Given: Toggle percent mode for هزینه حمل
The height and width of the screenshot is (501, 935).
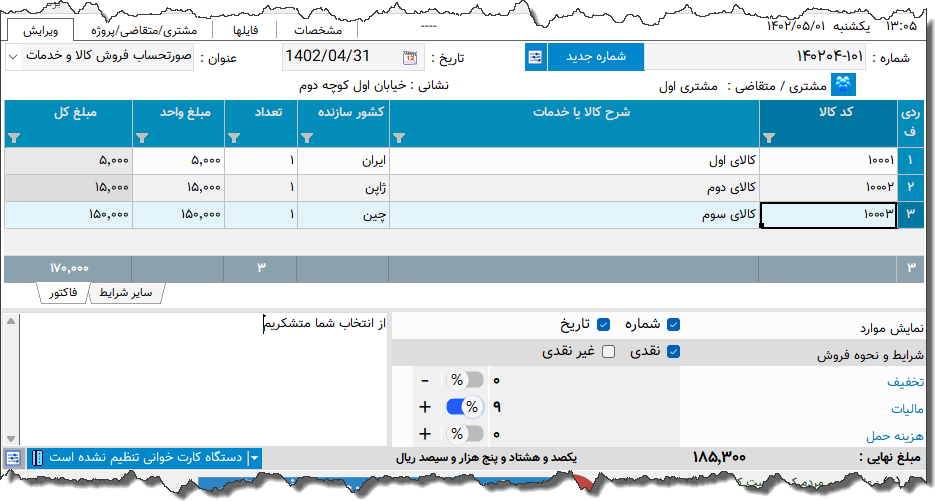Looking at the screenshot, I should coord(465,434).
